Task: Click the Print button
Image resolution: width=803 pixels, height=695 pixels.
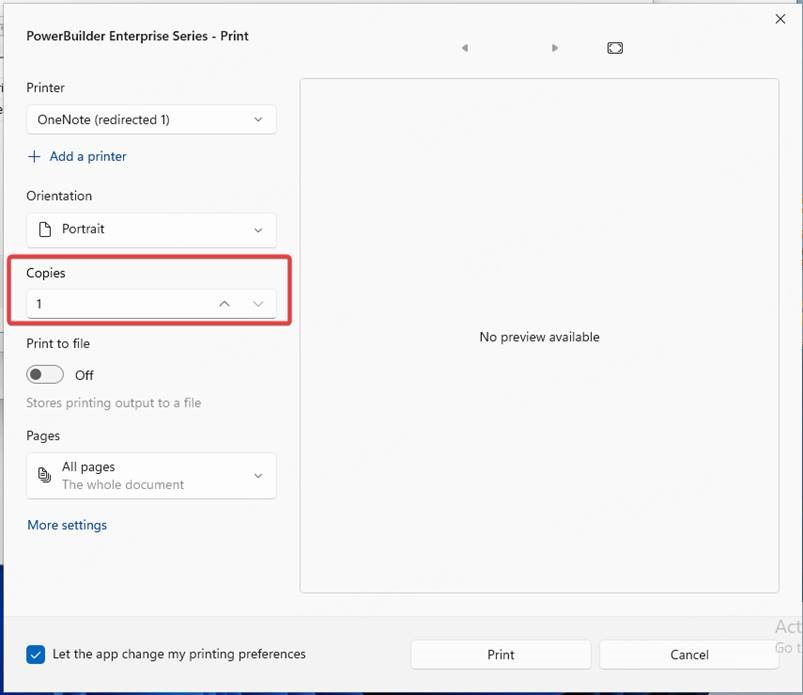Action: pyautogui.click(x=501, y=655)
